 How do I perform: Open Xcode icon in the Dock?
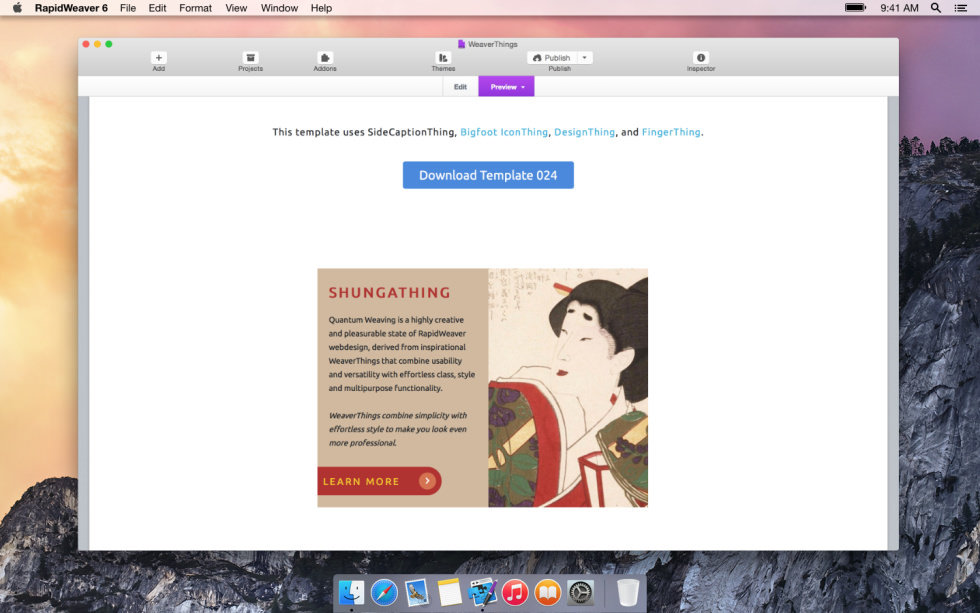[x=482, y=592]
